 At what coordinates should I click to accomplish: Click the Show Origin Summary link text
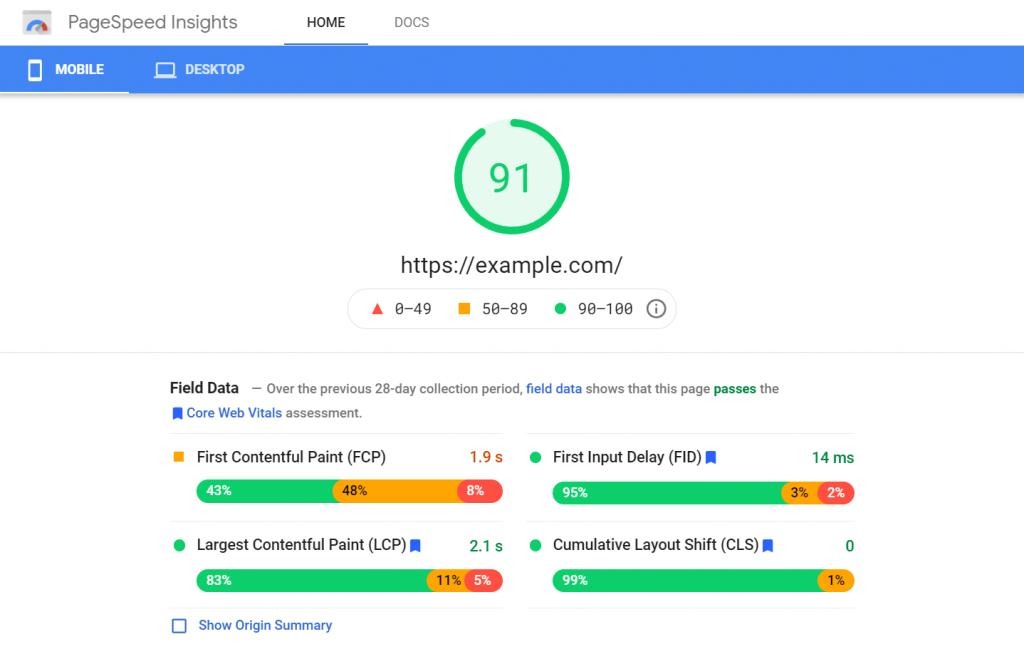tap(265, 625)
